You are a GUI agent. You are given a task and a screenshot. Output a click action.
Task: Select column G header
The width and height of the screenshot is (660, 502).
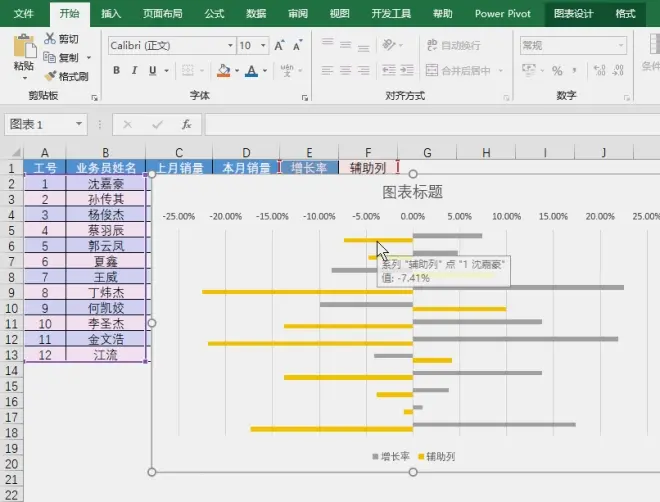pyautogui.click(x=427, y=152)
